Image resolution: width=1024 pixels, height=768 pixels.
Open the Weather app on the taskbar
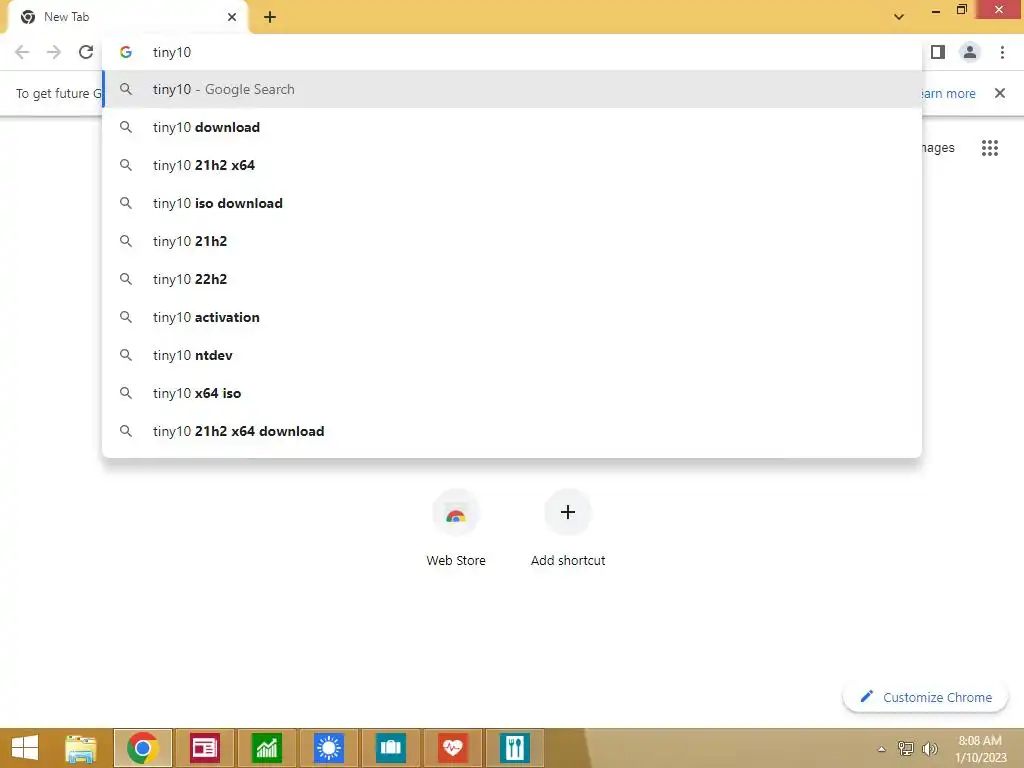[x=328, y=748]
